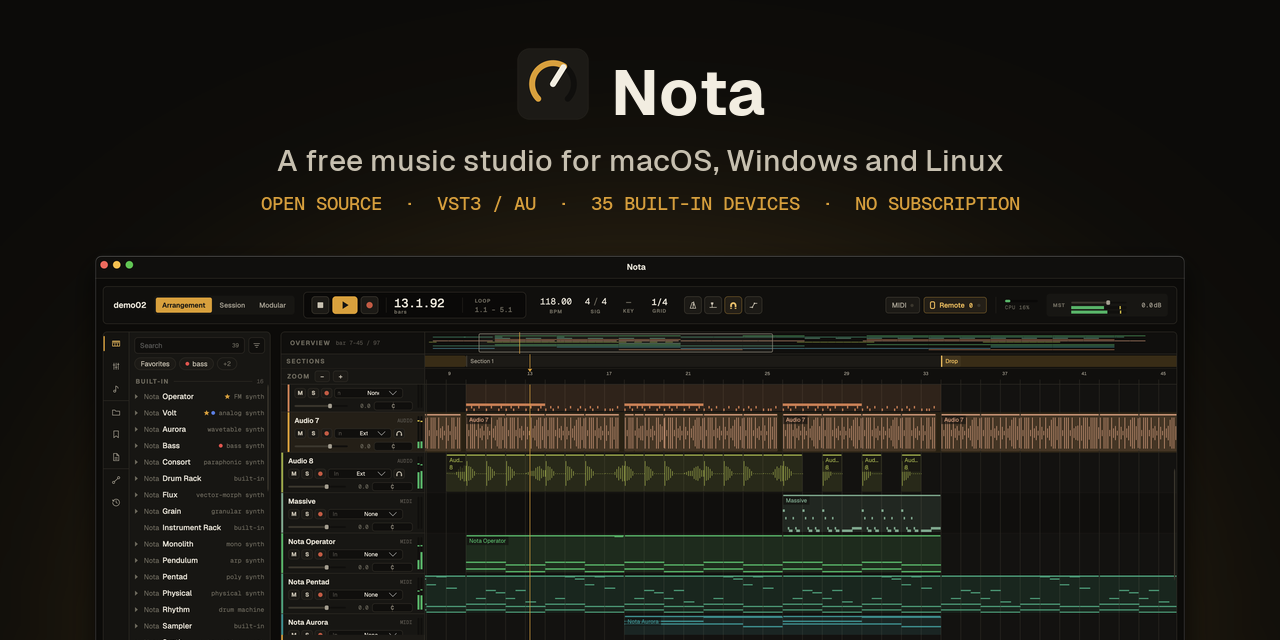Click the Audio 7 volume slider
1280x640 pixels.
tap(320, 446)
